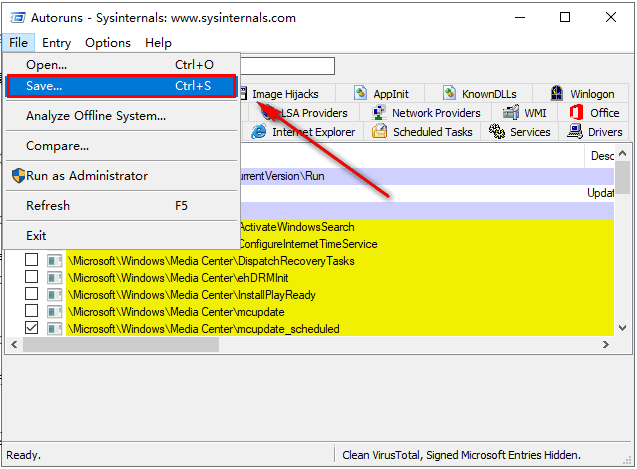Click the ActivateWindowsSearch entry text
The width and height of the screenshot is (637, 469).
click(x=297, y=227)
